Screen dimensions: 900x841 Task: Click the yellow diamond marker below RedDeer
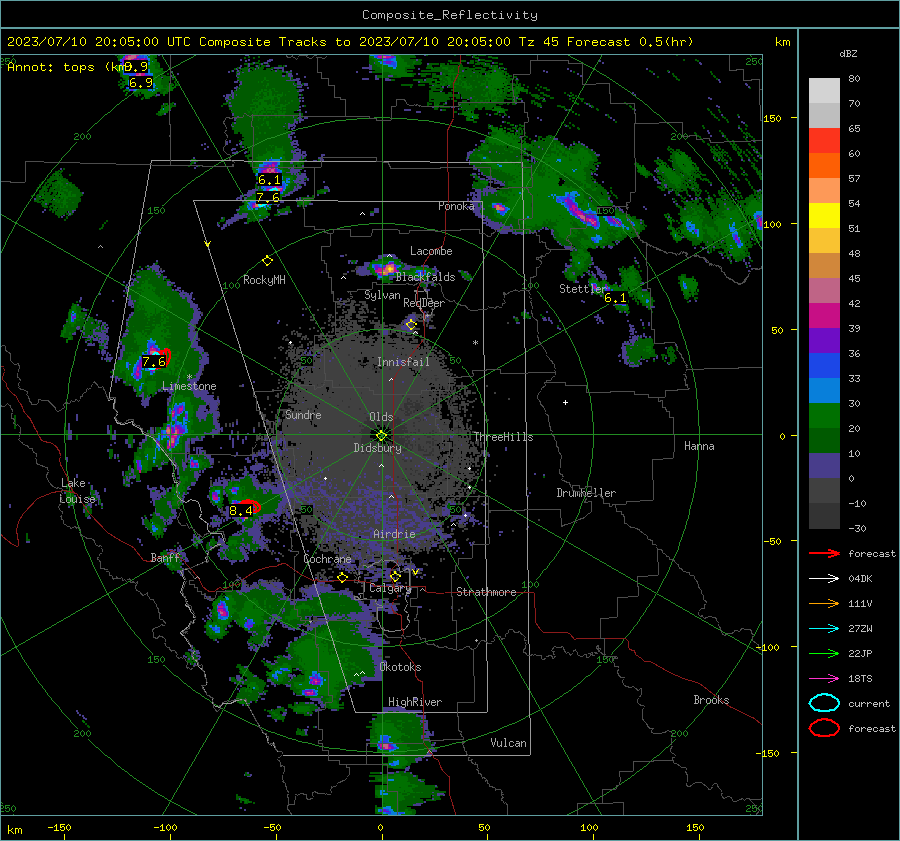[x=411, y=325]
